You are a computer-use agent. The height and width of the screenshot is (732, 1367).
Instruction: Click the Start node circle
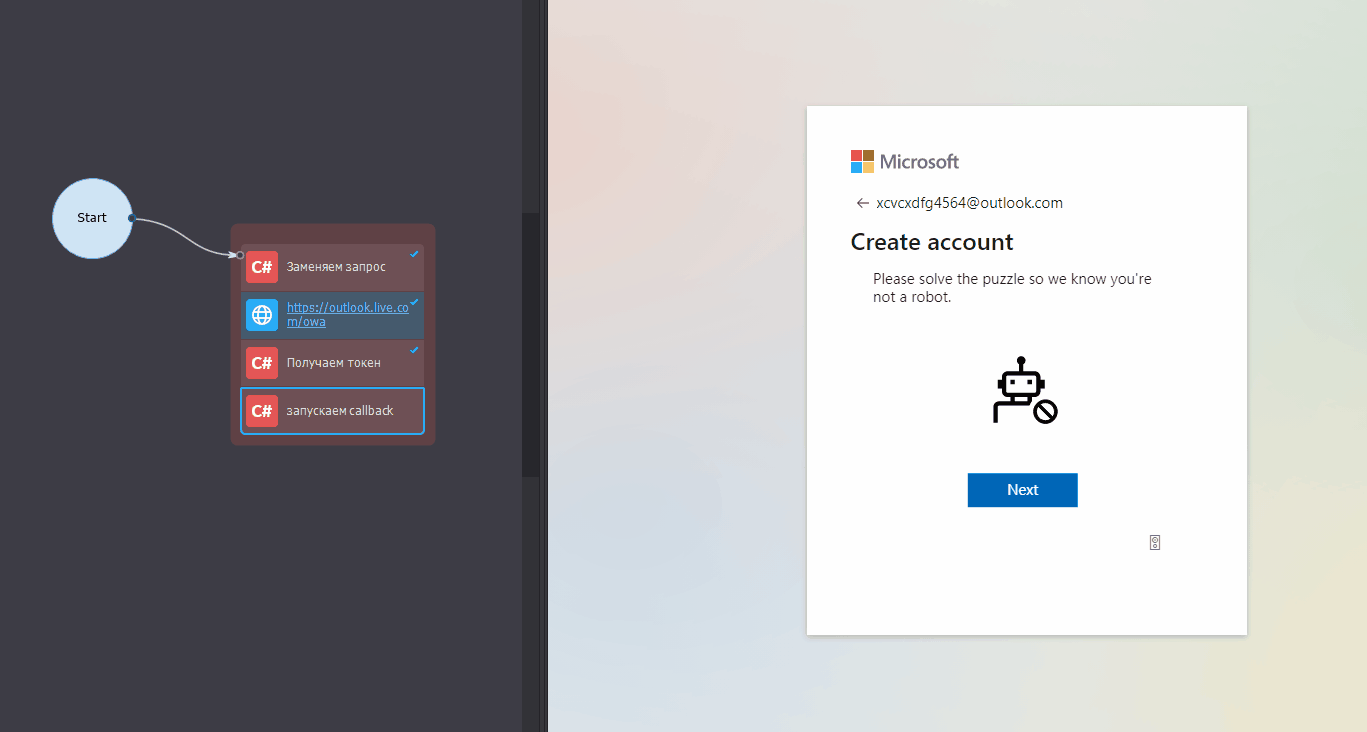coord(92,218)
